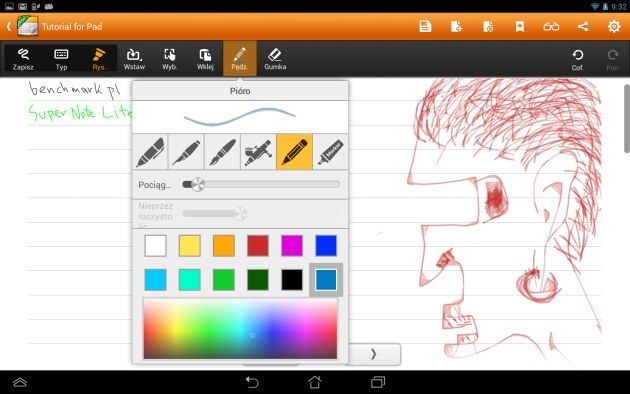This screenshot has height=394, width=630.
Task: Open the page settings document icon
Action: tap(488, 27)
